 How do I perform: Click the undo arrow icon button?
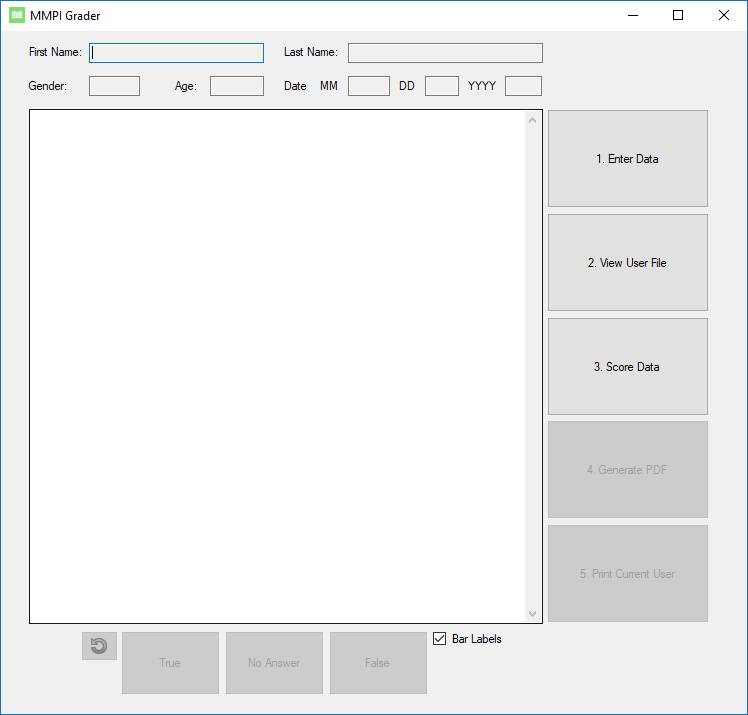tap(99, 646)
